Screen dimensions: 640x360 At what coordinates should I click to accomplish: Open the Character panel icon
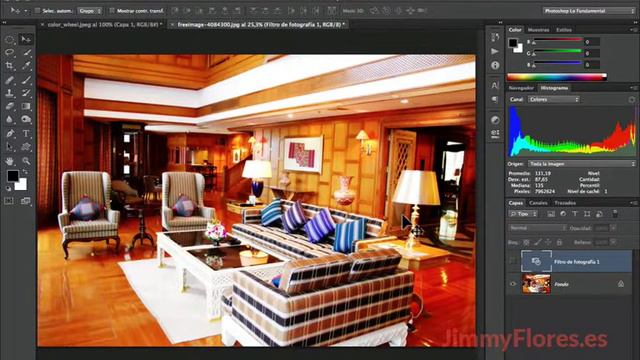click(495, 85)
